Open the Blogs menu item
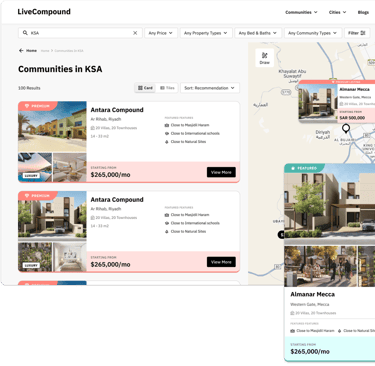 pos(363,12)
